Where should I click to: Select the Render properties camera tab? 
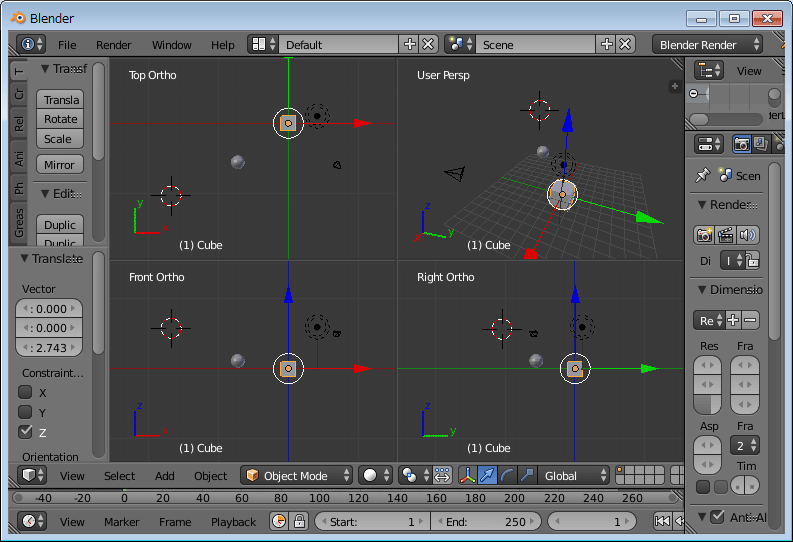(x=741, y=144)
